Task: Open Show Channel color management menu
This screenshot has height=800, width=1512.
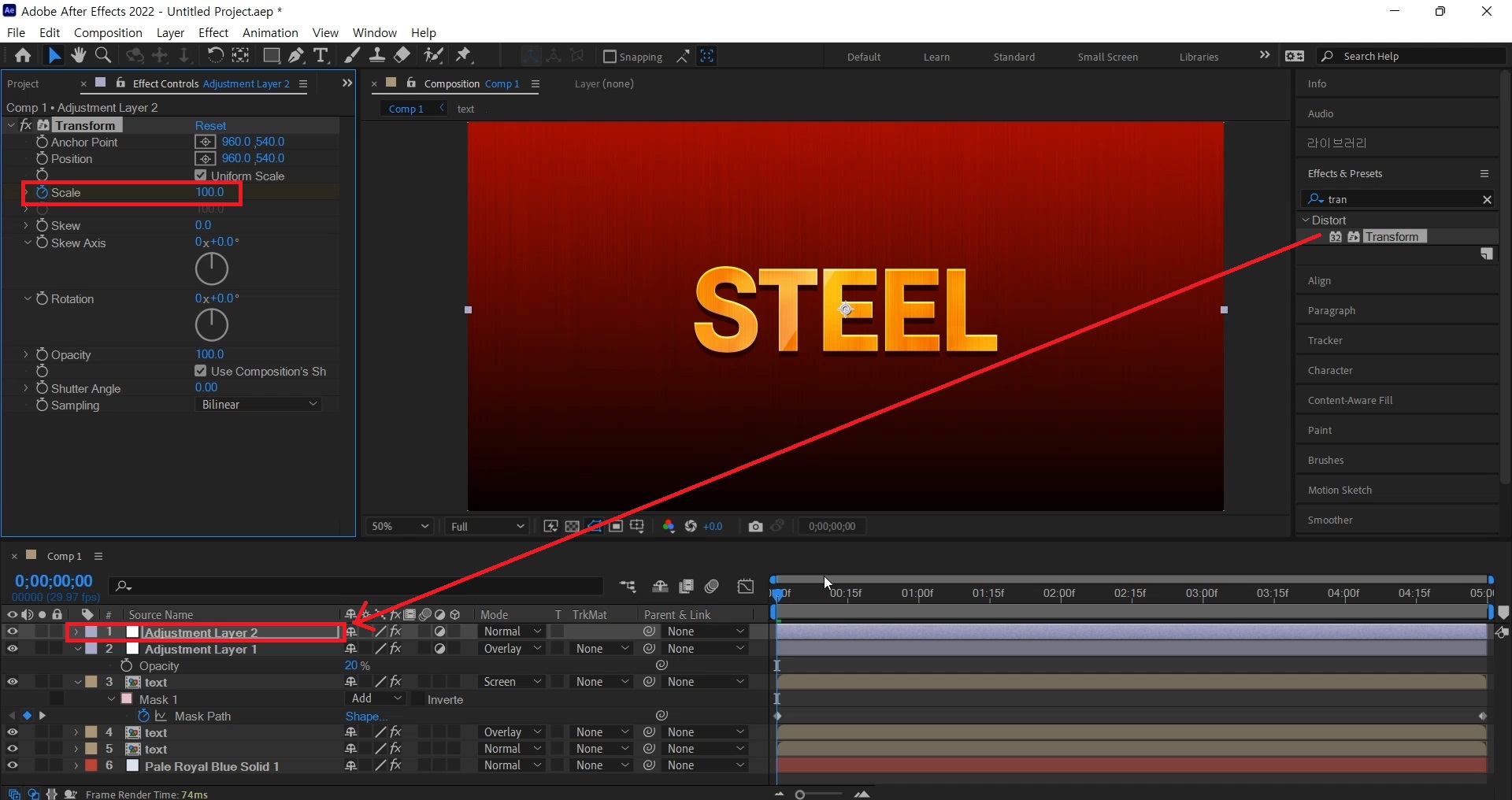Action: 669,526
